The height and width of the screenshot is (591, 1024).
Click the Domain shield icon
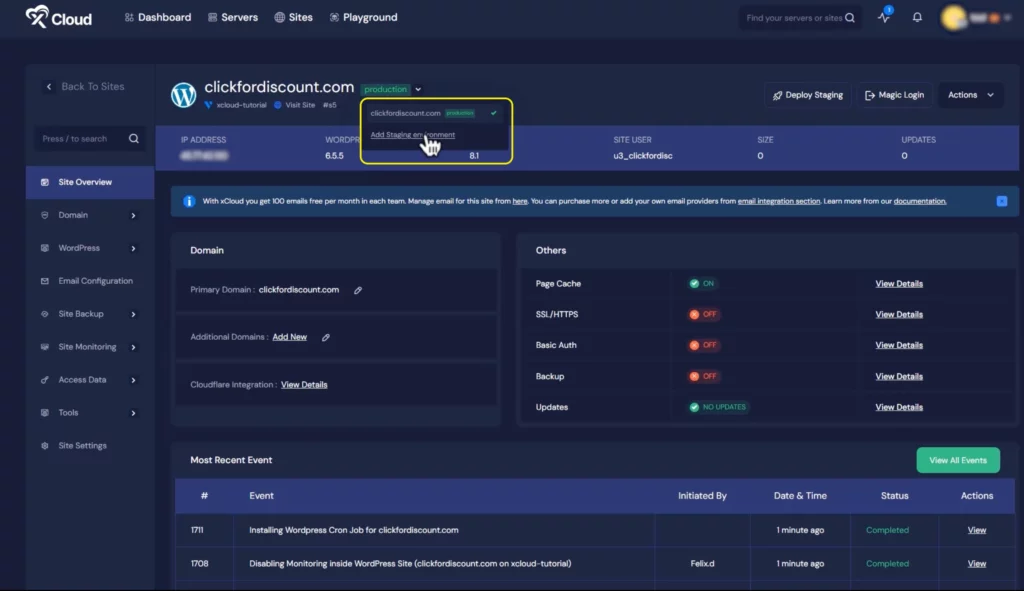44,215
